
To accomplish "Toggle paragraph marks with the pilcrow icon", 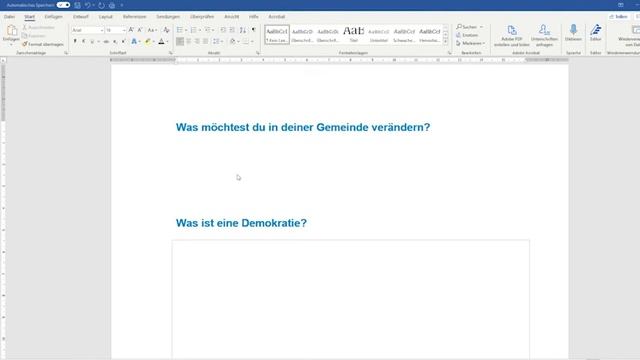I will pyautogui.click(x=253, y=30).
